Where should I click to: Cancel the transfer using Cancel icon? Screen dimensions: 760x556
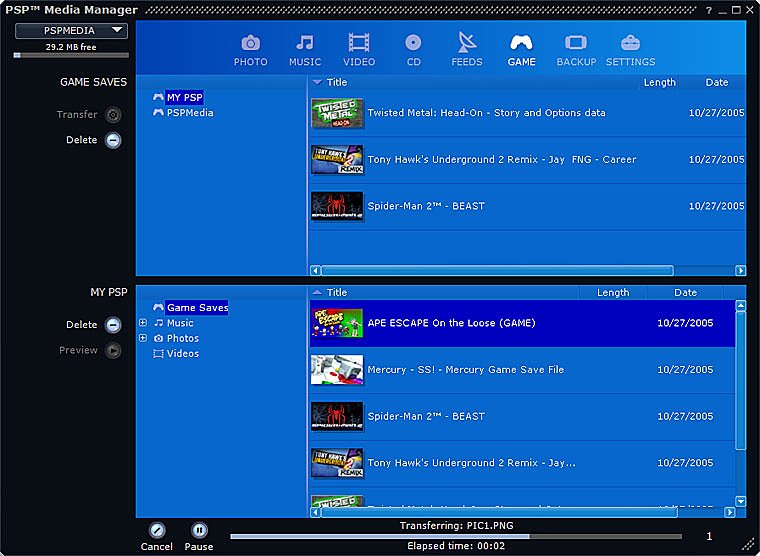[x=157, y=530]
